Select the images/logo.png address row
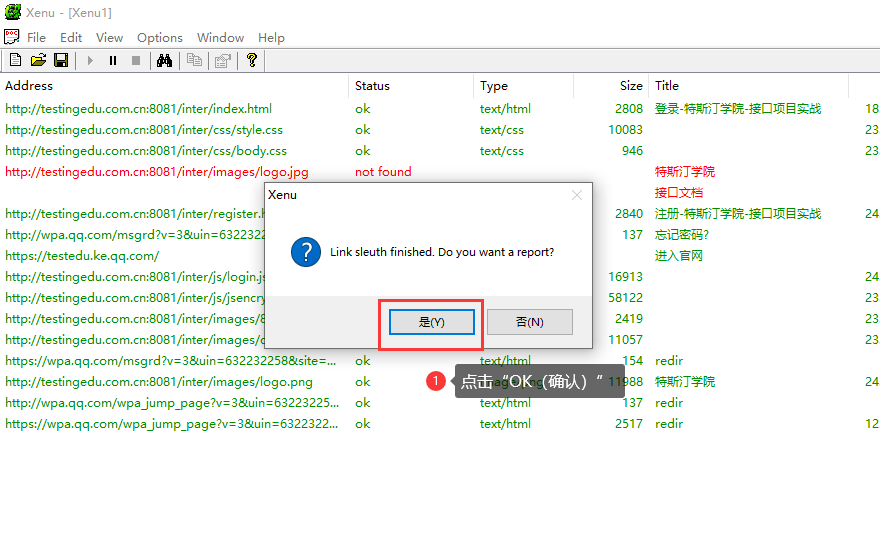This screenshot has width=880, height=548. (159, 382)
